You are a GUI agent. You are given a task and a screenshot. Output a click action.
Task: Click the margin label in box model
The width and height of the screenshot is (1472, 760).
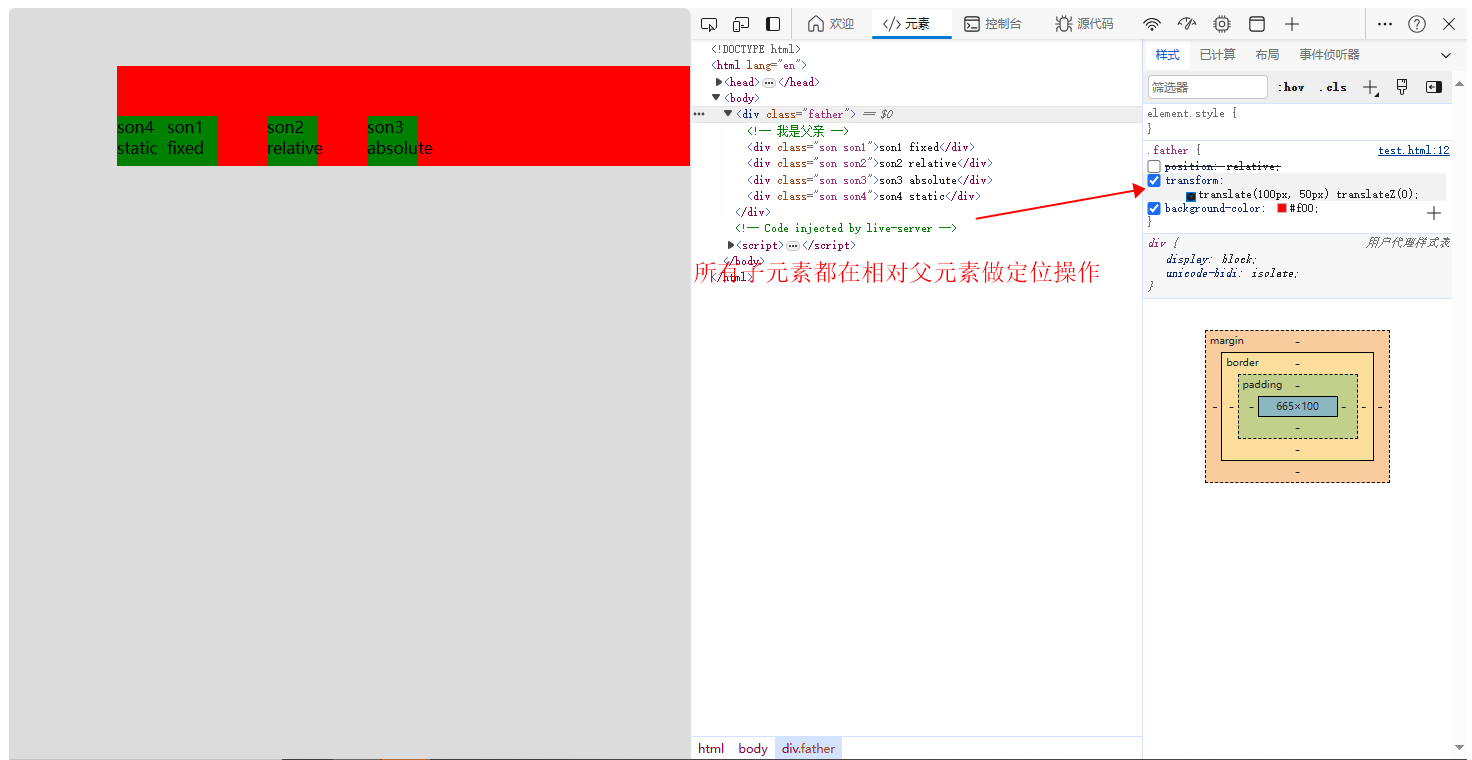(x=1227, y=341)
